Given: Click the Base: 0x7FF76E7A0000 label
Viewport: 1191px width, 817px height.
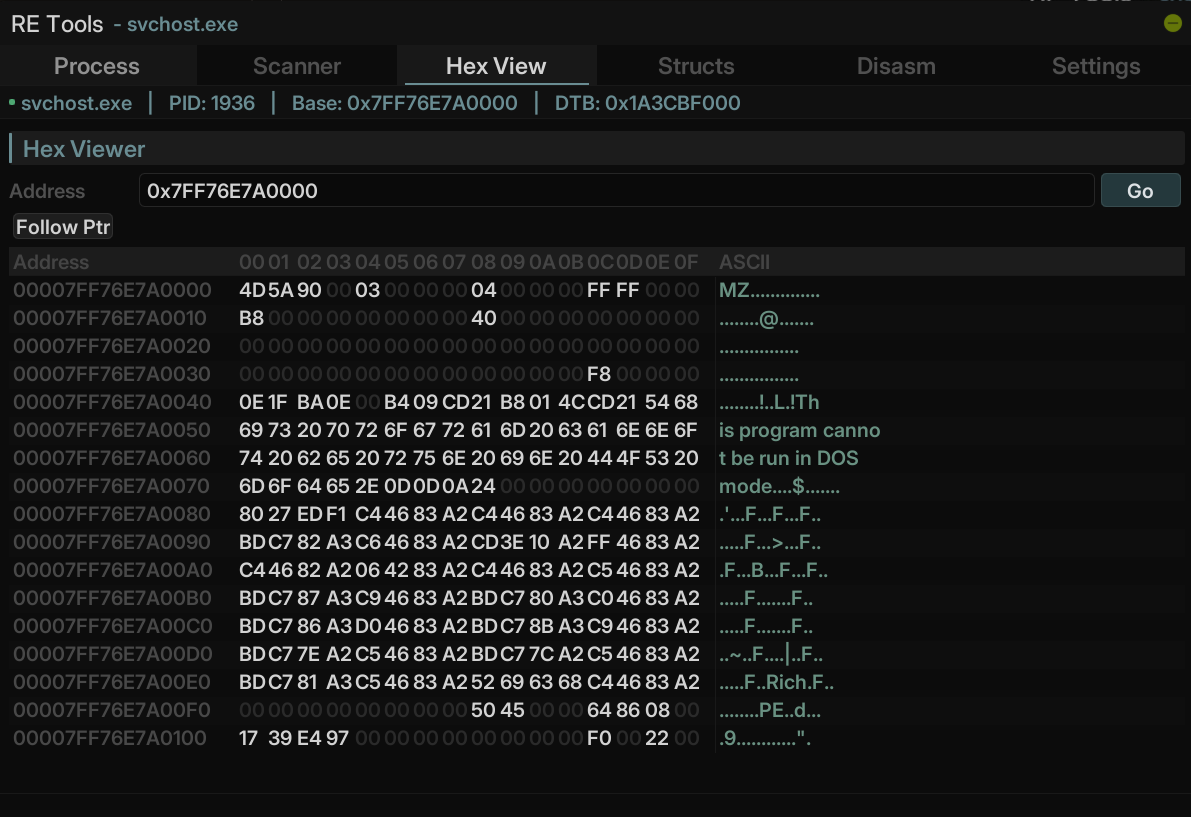Looking at the screenshot, I should 404,103.
